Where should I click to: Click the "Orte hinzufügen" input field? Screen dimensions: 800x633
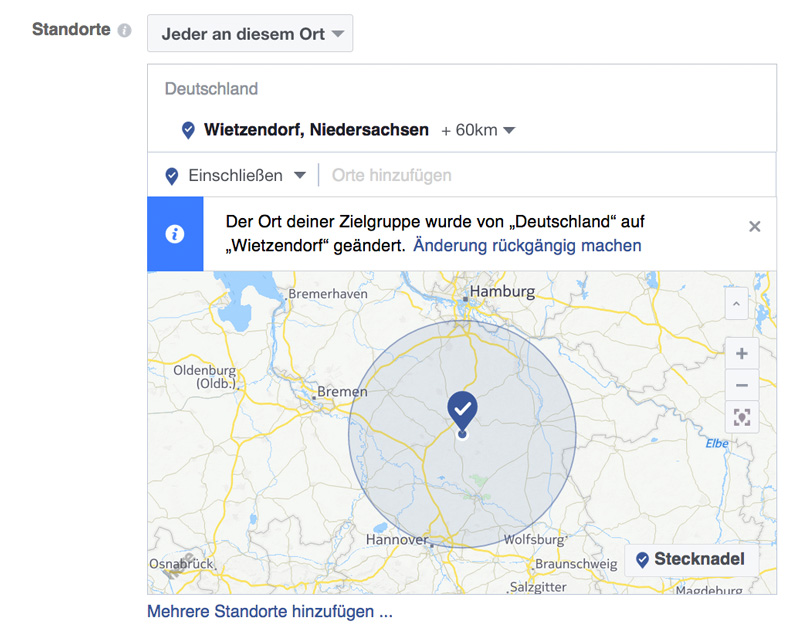point(540,176)
